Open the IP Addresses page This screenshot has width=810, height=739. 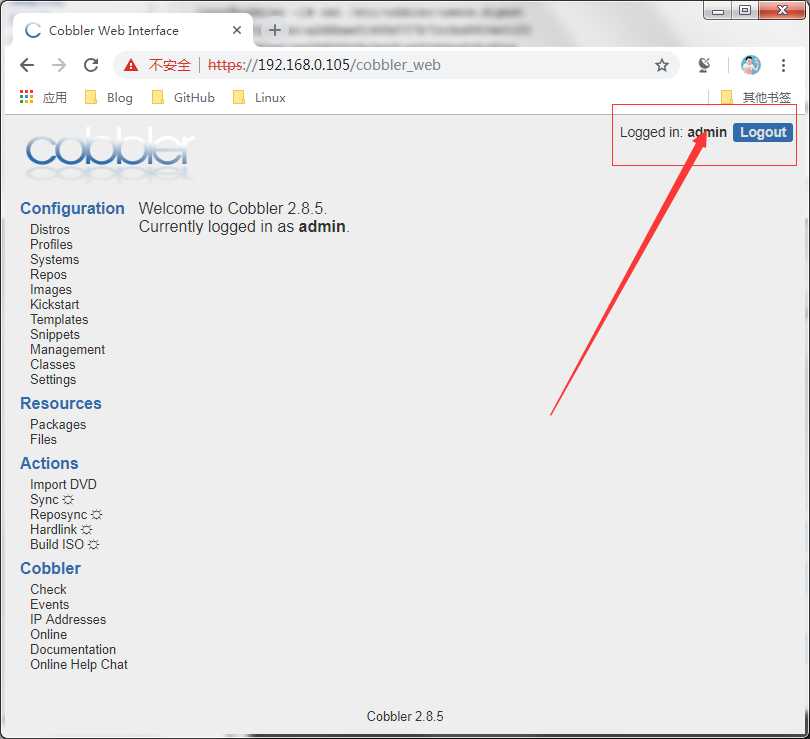pos(68,619)
